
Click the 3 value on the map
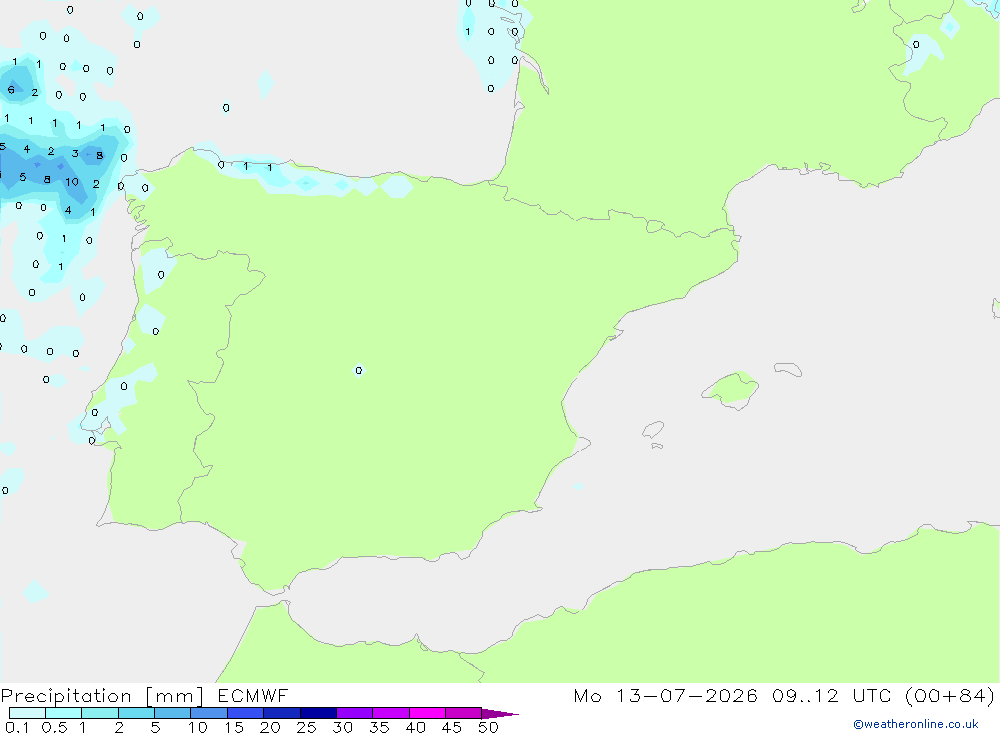(x=75, y=154)
